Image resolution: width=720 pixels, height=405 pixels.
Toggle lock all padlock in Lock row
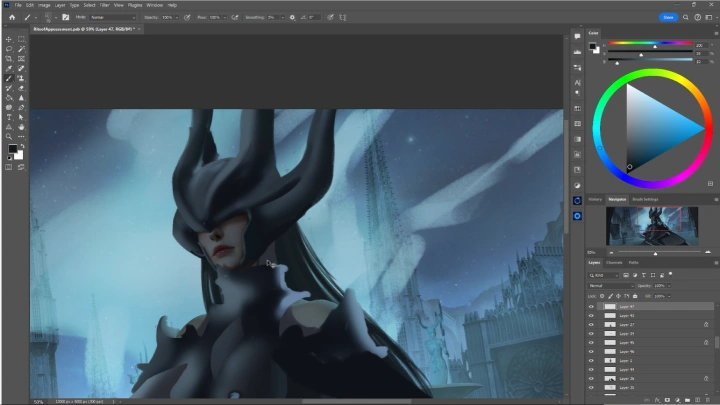pos(635,296)
